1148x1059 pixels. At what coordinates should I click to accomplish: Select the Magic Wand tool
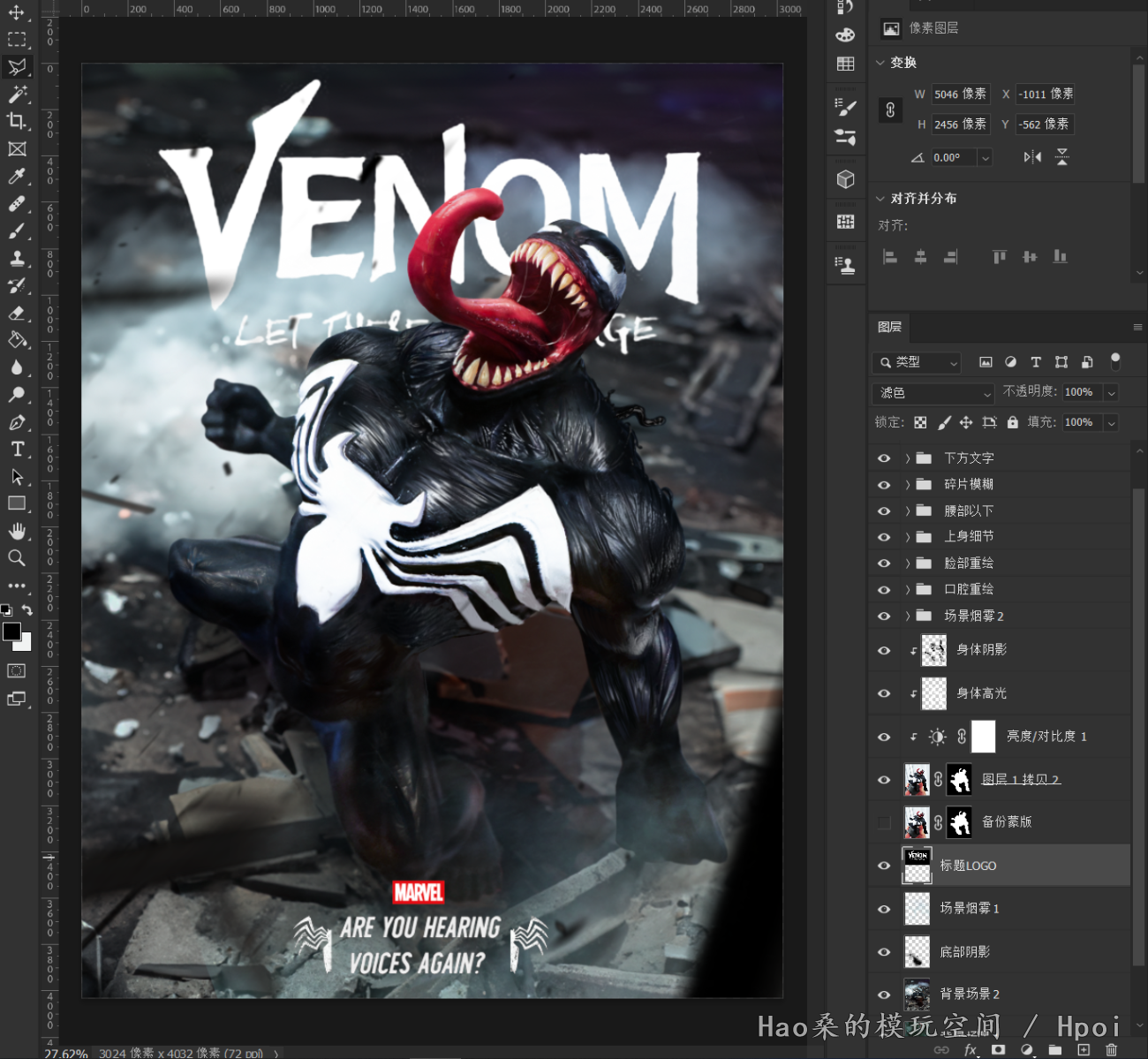pos(17,95)
